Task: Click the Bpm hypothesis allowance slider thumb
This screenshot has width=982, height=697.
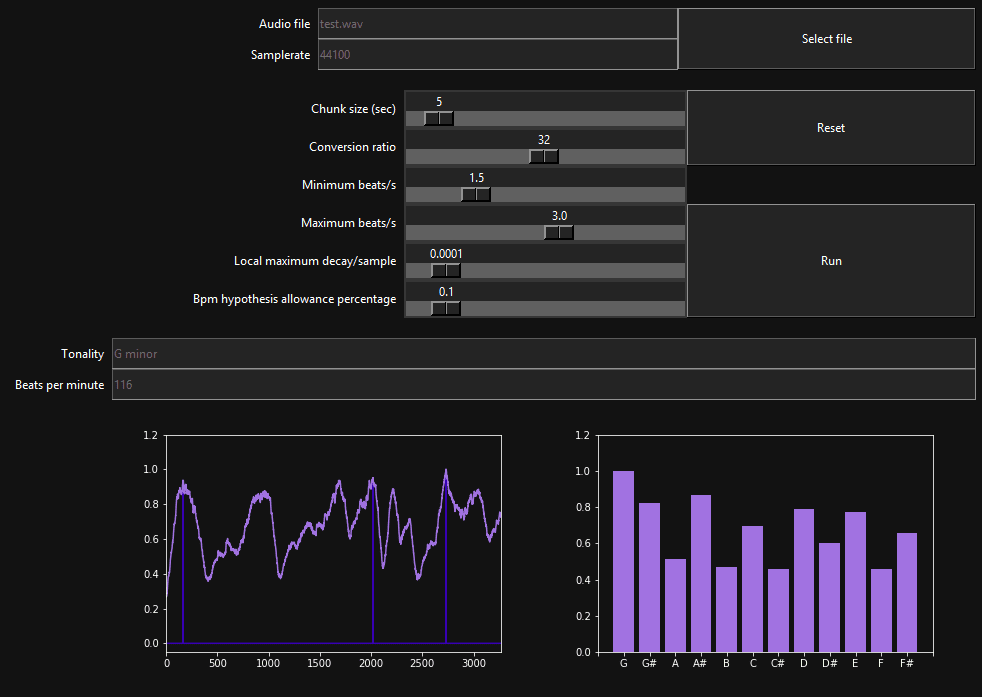Action: click(445, 308)
